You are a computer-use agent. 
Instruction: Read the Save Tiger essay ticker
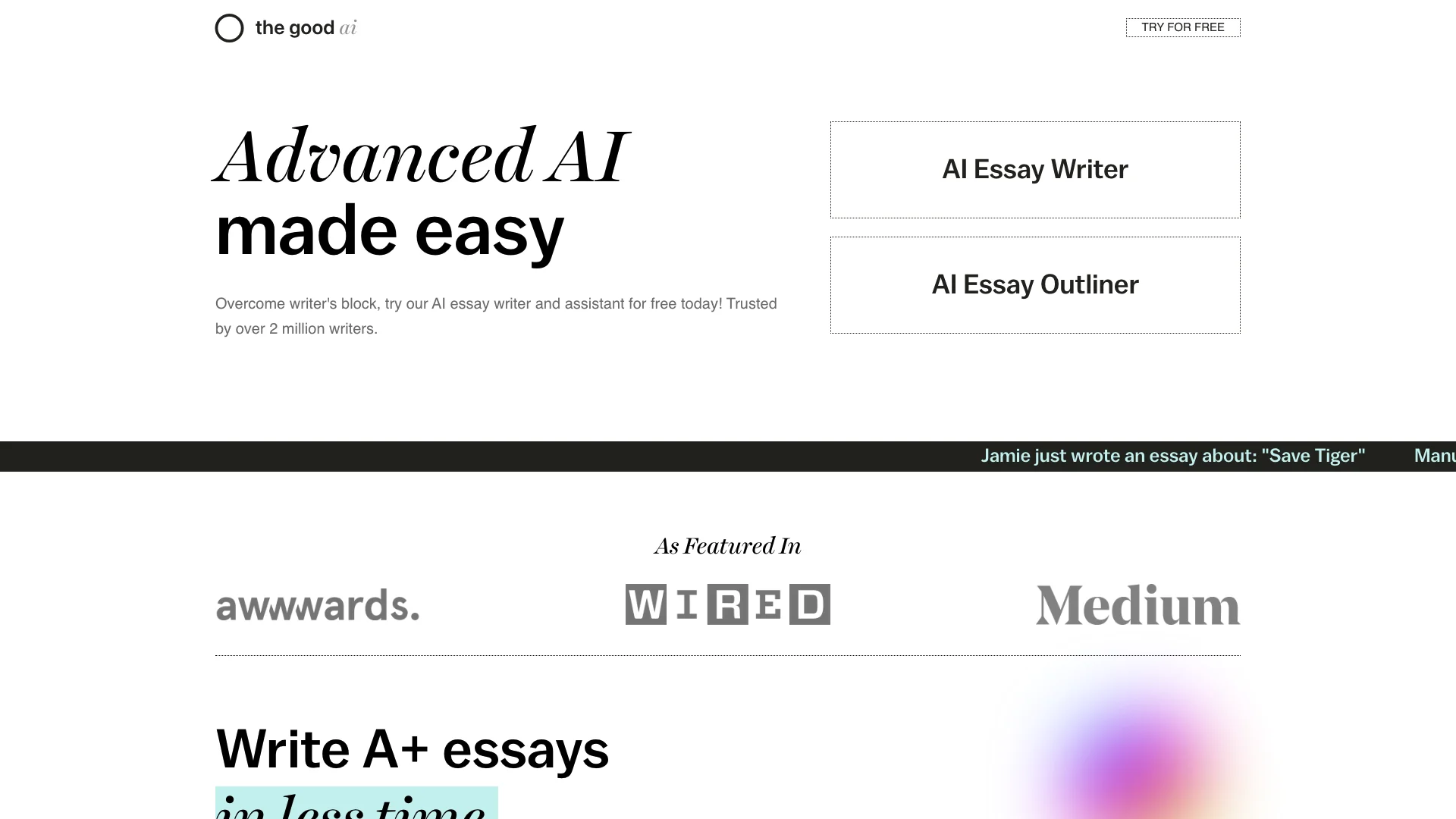[x=1173, y=456]
